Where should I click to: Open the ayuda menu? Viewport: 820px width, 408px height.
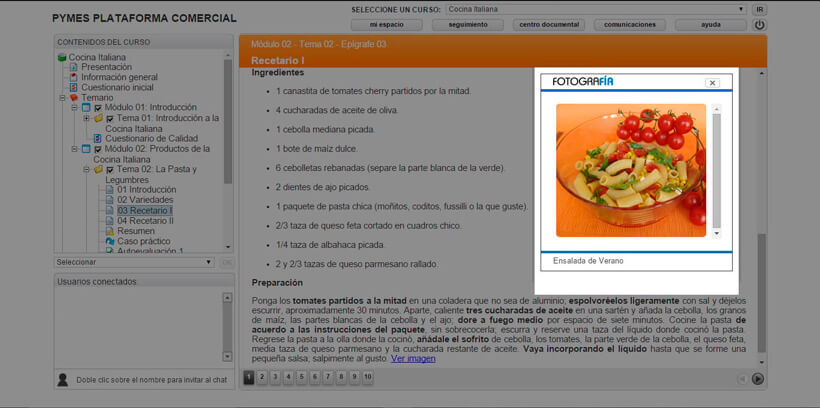pos(711,25)
